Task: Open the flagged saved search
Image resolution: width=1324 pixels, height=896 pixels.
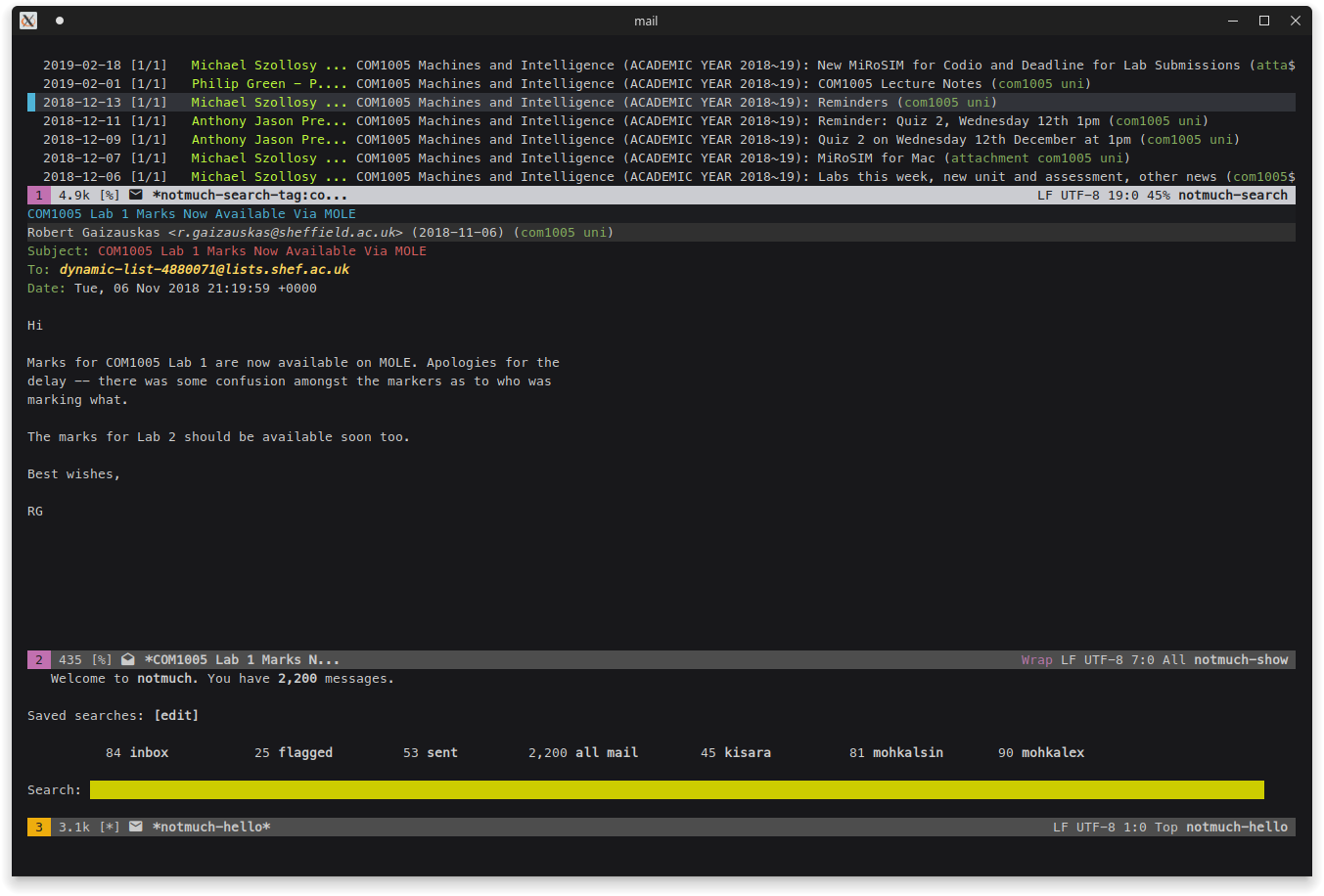Action: tap(304, 752)
